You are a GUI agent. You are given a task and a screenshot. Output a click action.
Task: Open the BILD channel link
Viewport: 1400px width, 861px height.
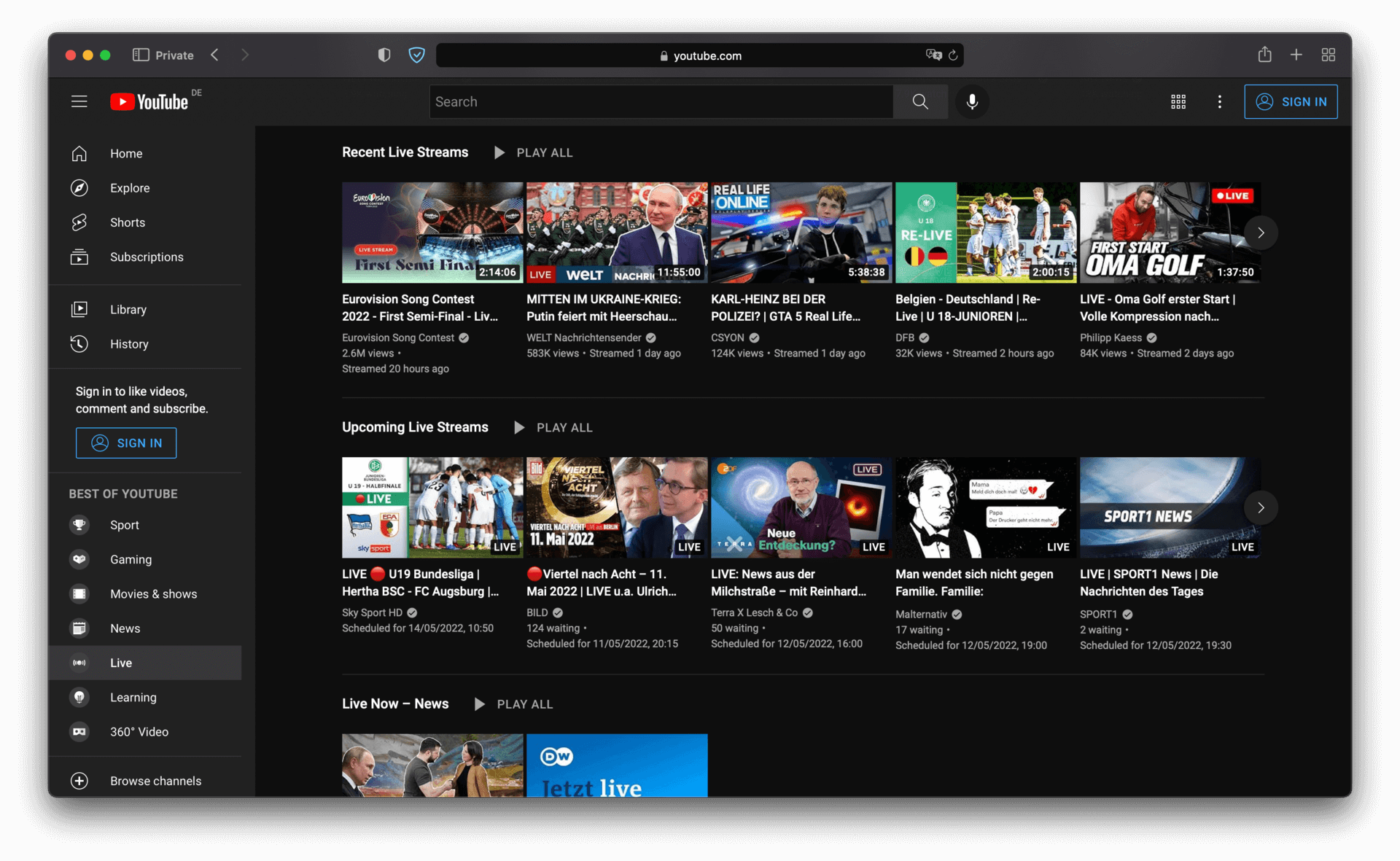pos(537,612)
